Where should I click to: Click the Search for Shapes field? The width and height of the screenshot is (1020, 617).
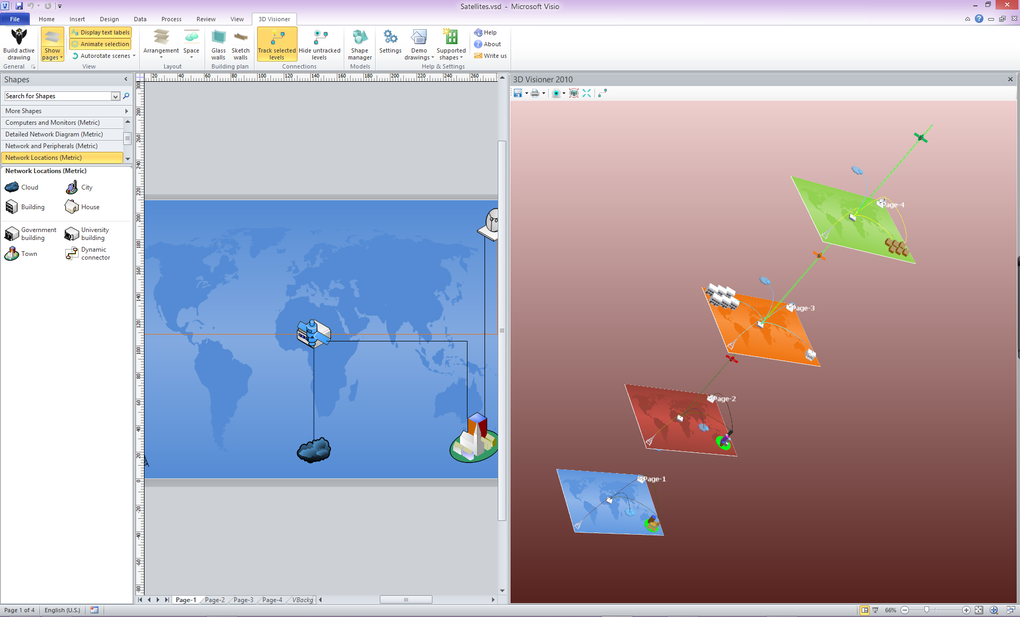coord(58,96)
